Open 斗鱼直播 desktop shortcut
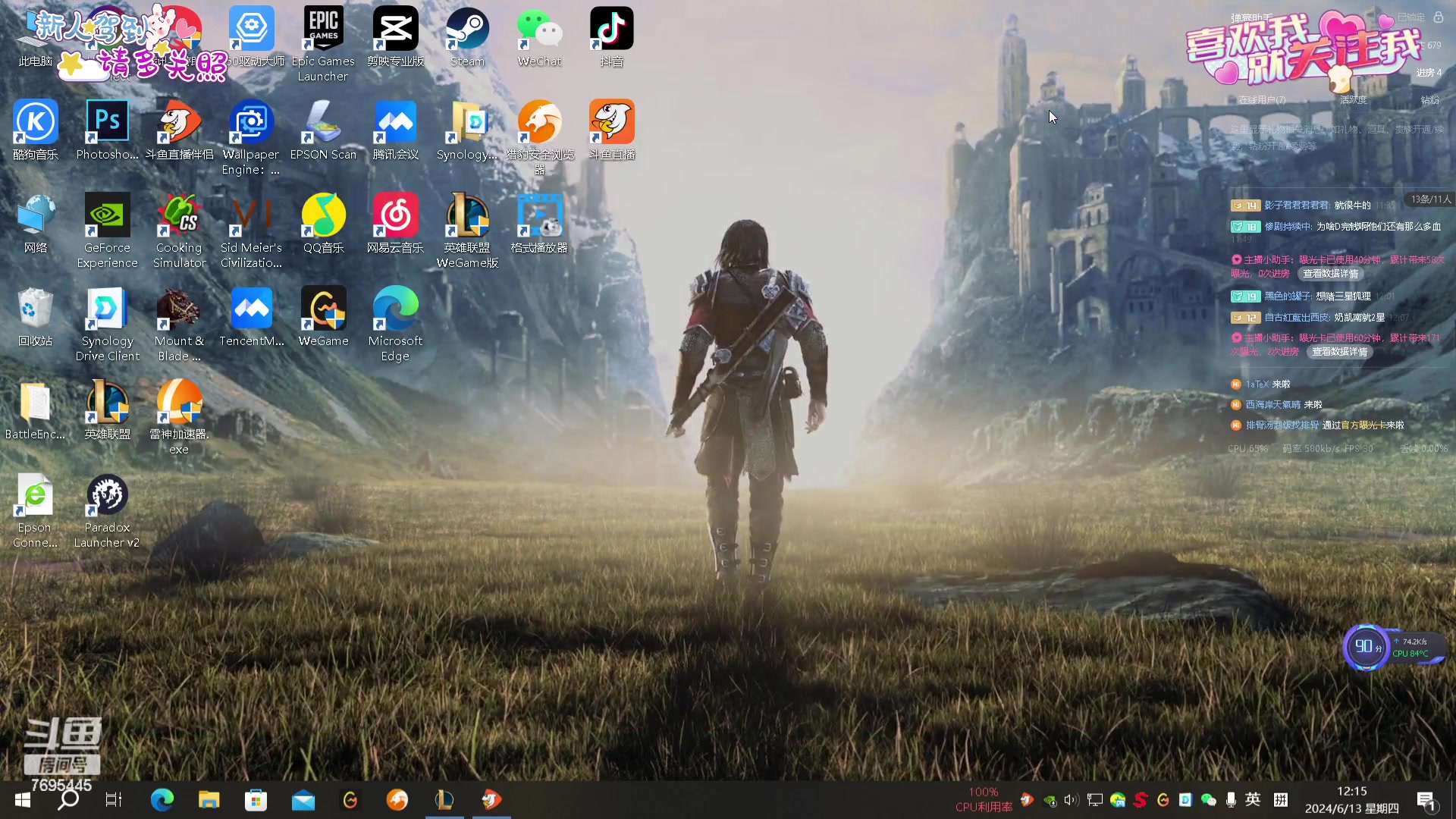Viewport: 1456px width, 819px height. coord(611,130)
